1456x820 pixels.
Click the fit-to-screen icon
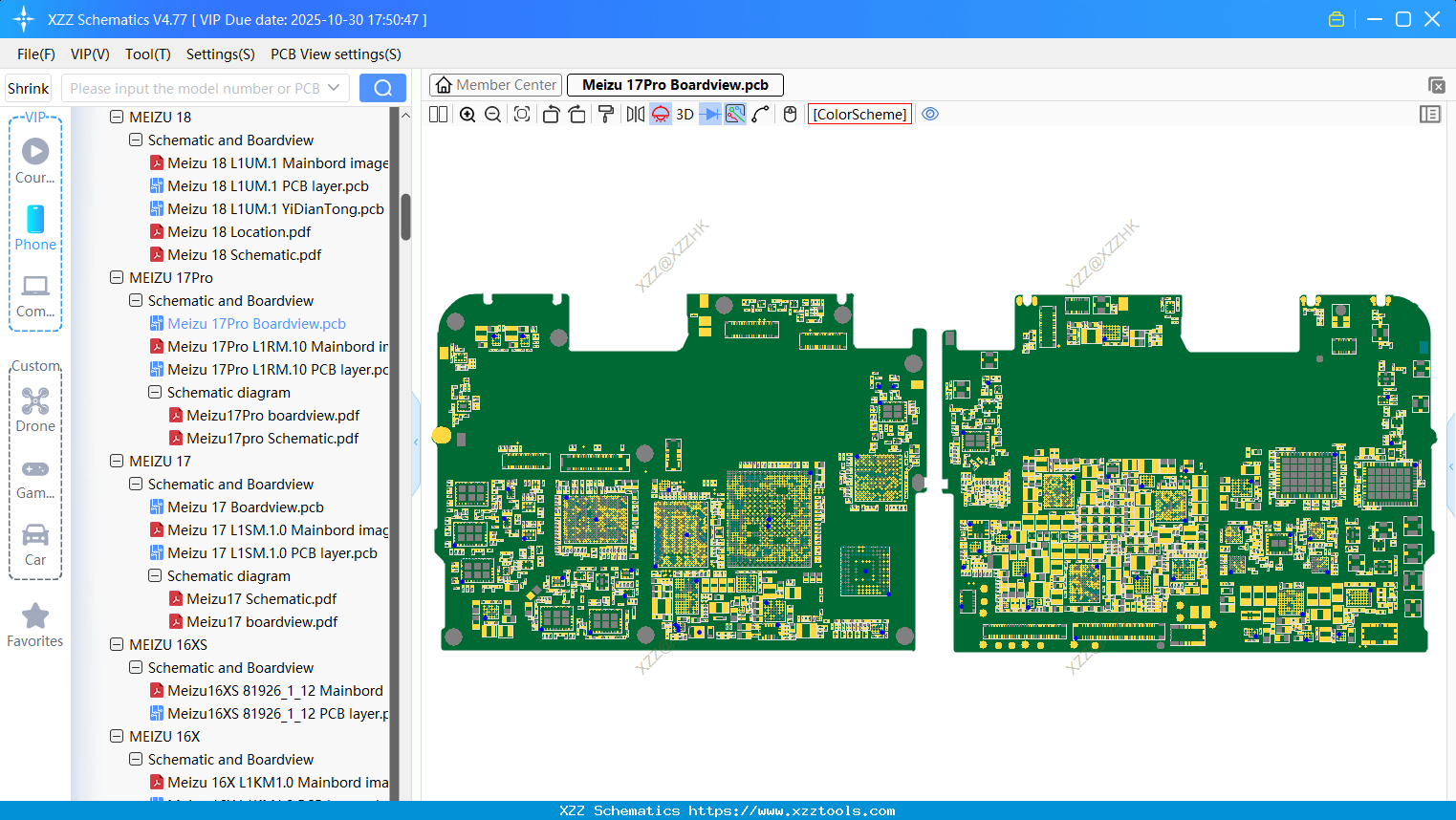coord(522,115)
